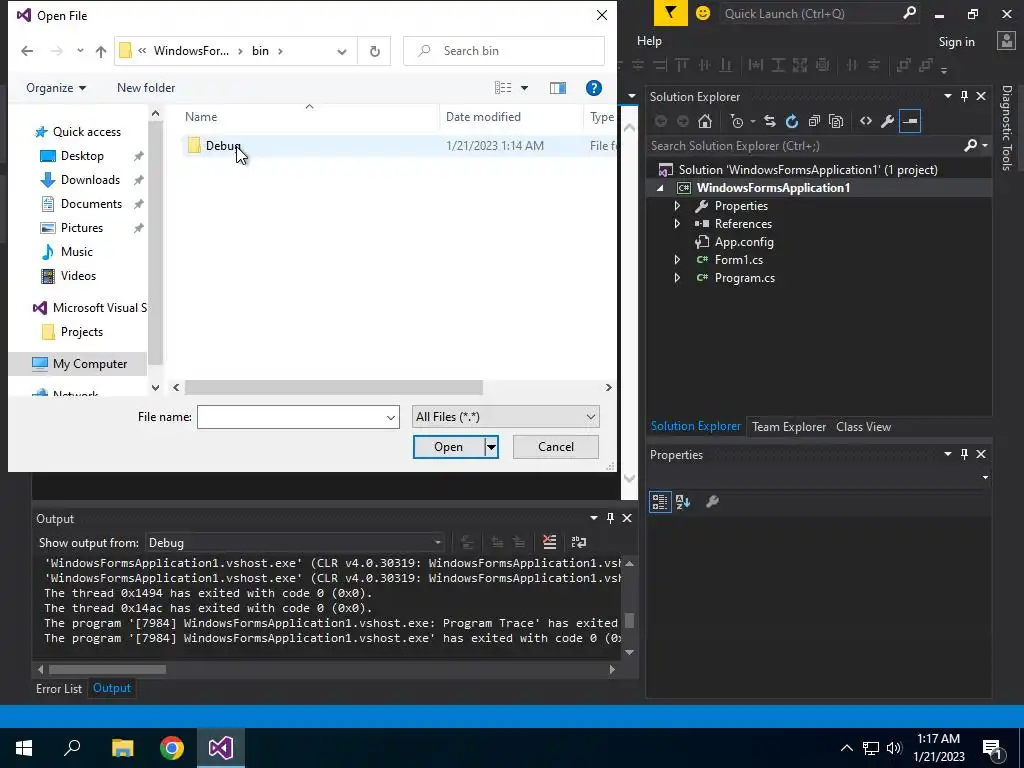The height and width of the screenshot is (768, 1024).
Task: Click the notifications flag icon in title bar
Action: coord(671,13)
